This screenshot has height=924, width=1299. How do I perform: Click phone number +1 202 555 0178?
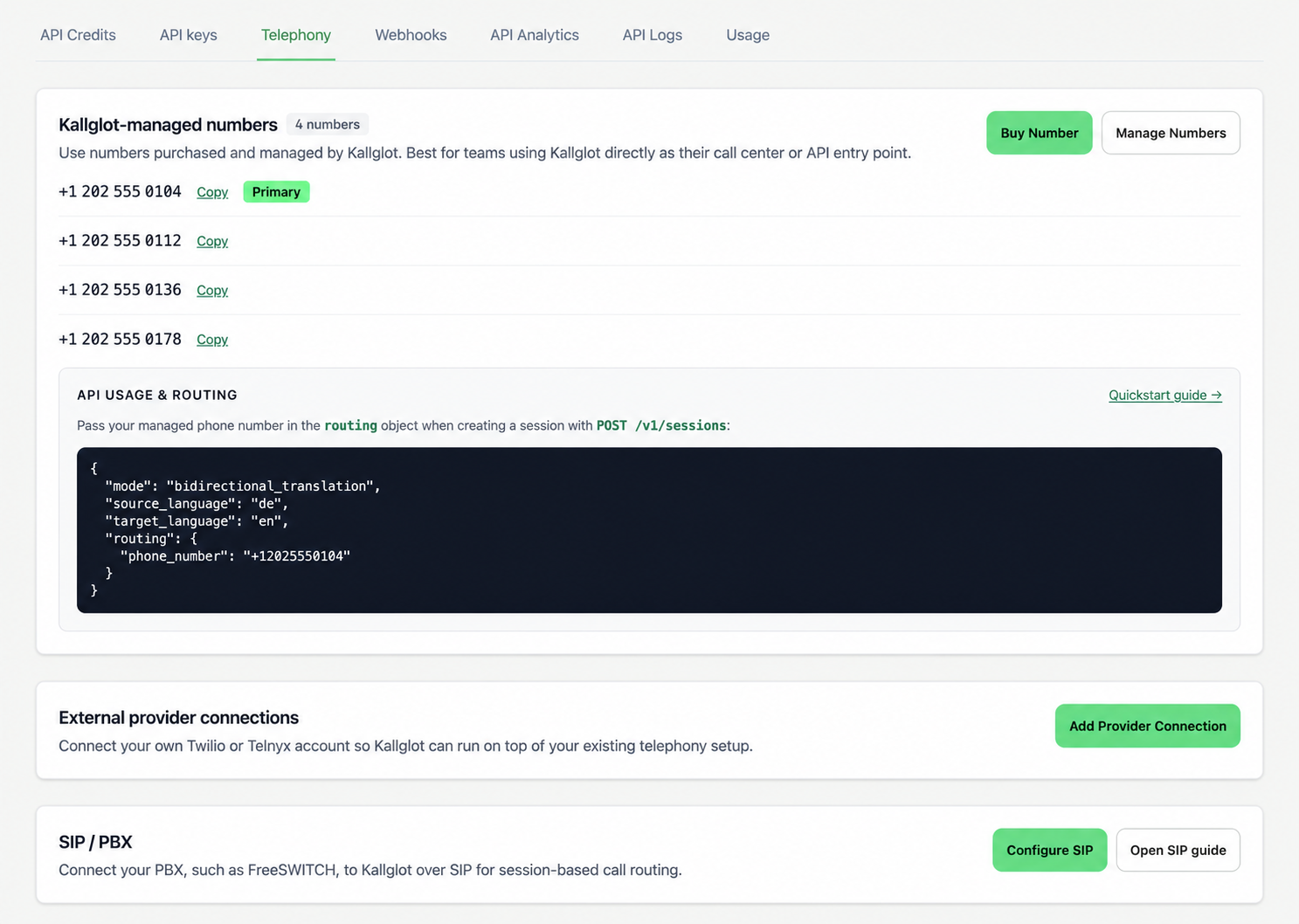pyautogui.click(x=120, y=339)
